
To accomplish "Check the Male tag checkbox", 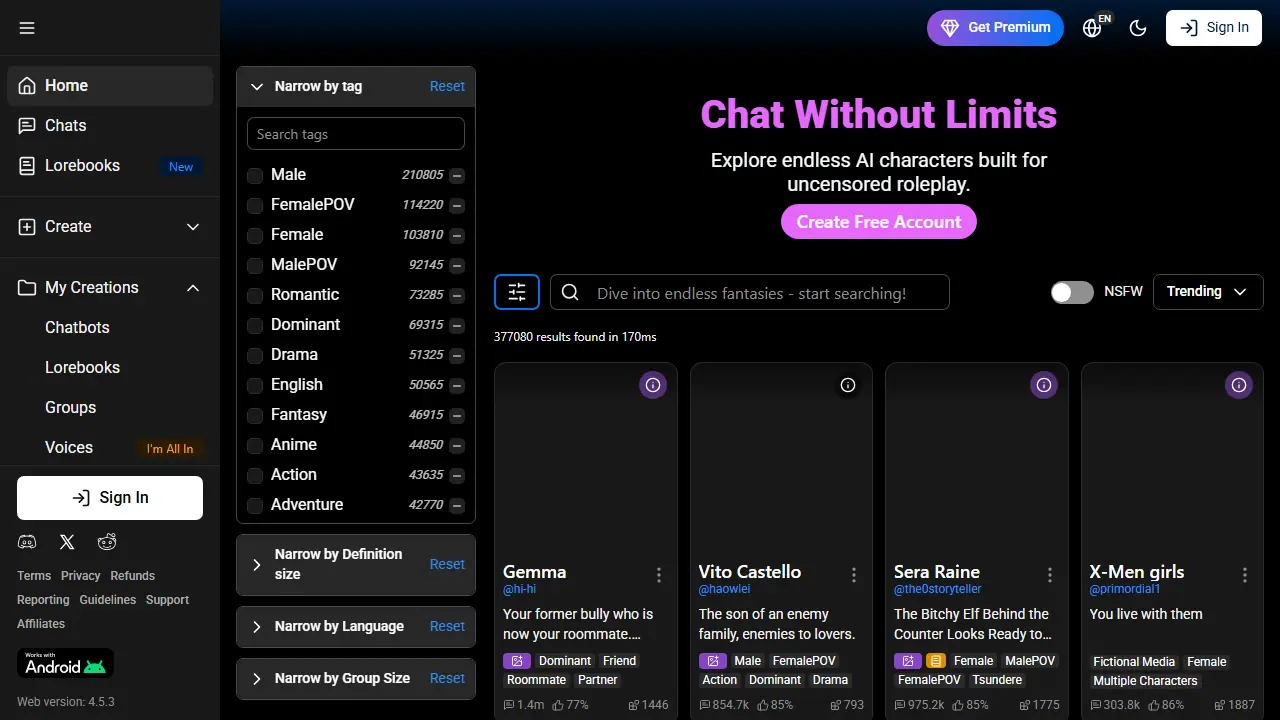I will pyautogui.click(x=255, y=176).
